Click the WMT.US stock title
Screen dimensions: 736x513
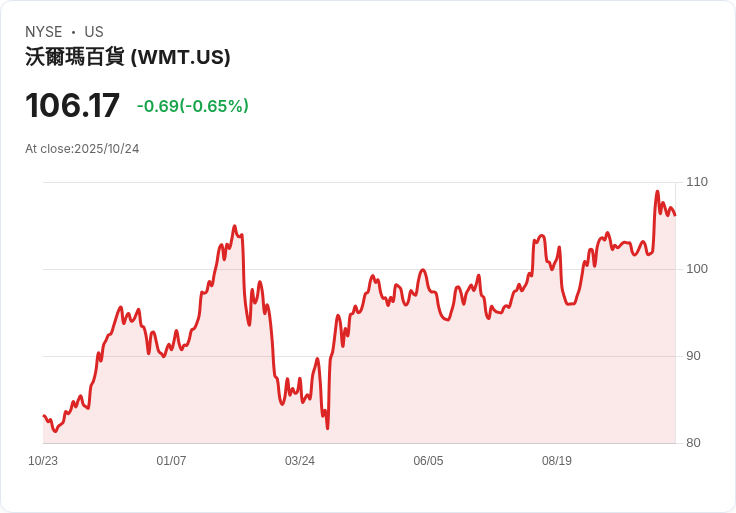point(128,57)
